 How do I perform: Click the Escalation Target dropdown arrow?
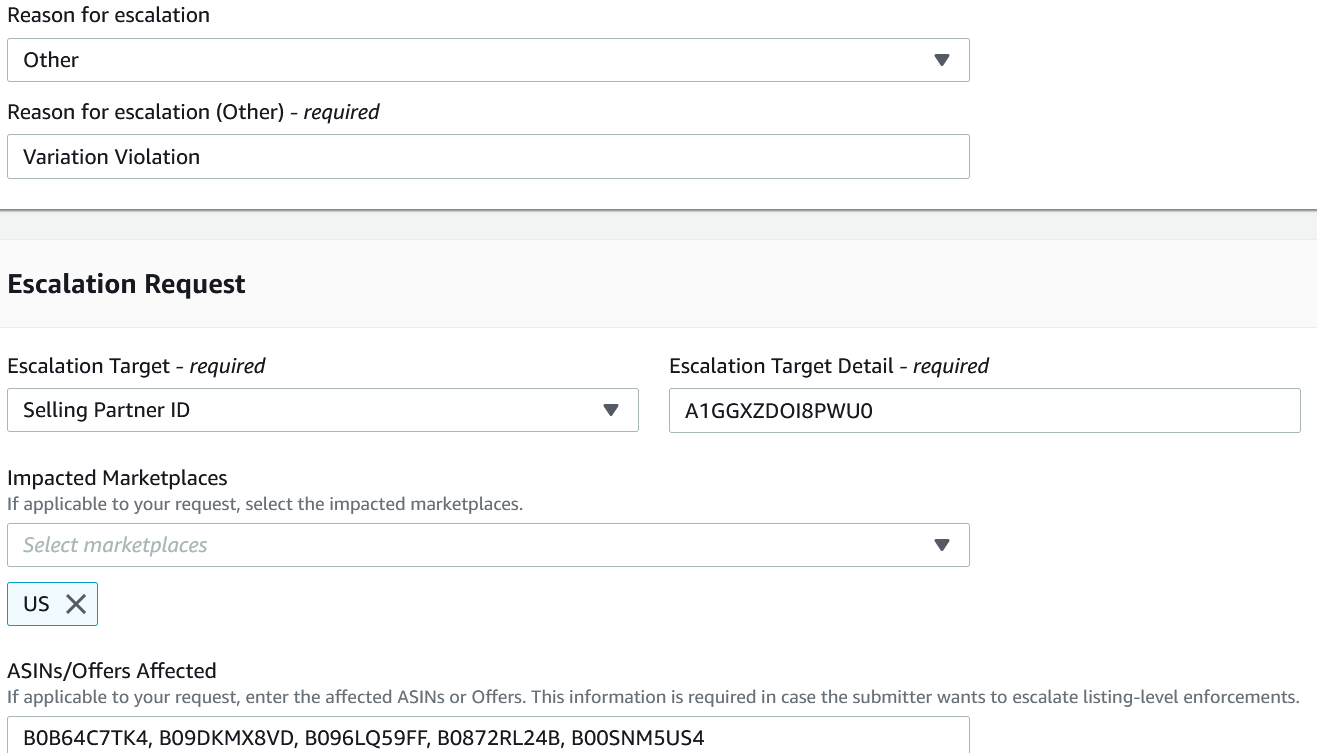tap(611, 410)
